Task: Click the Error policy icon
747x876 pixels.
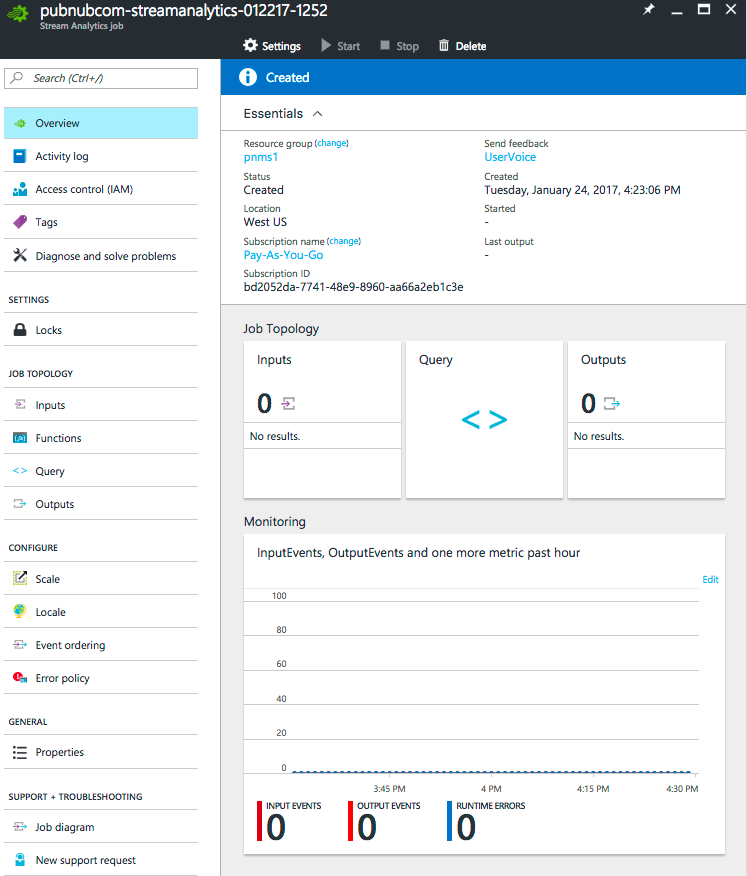Action: coord(20,678)
